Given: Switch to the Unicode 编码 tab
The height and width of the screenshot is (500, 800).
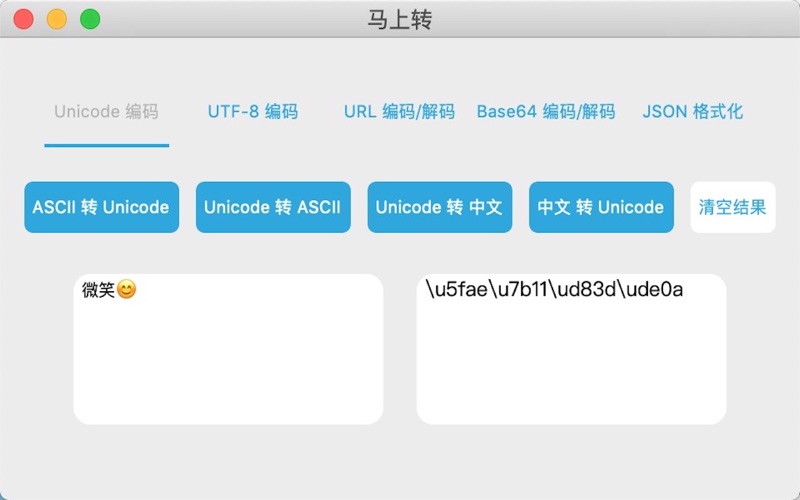Looking at the screenshot, I should click(106, 111).
